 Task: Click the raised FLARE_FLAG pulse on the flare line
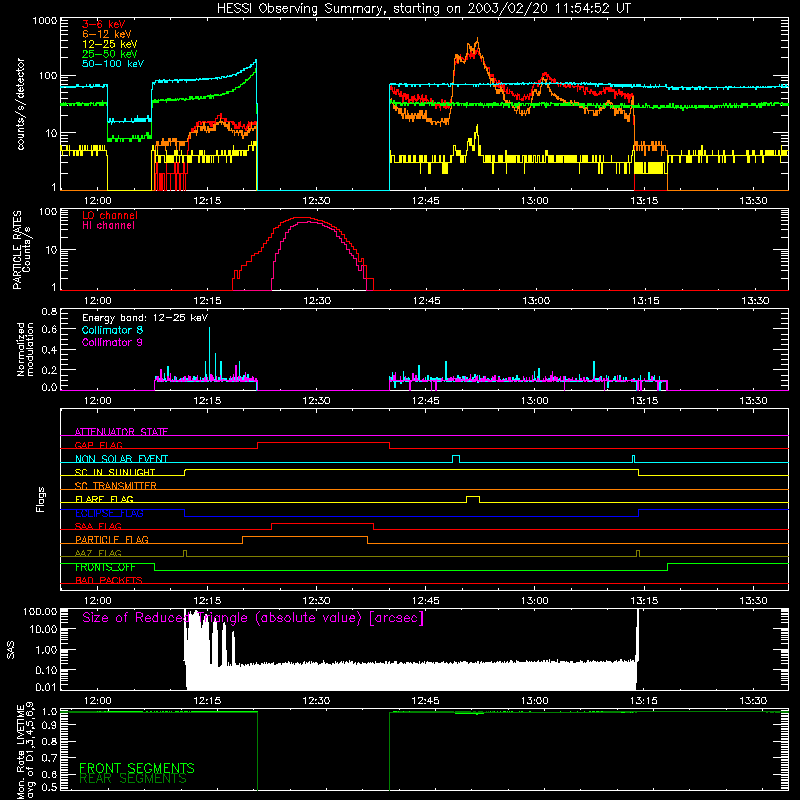(x=473, y=497)
